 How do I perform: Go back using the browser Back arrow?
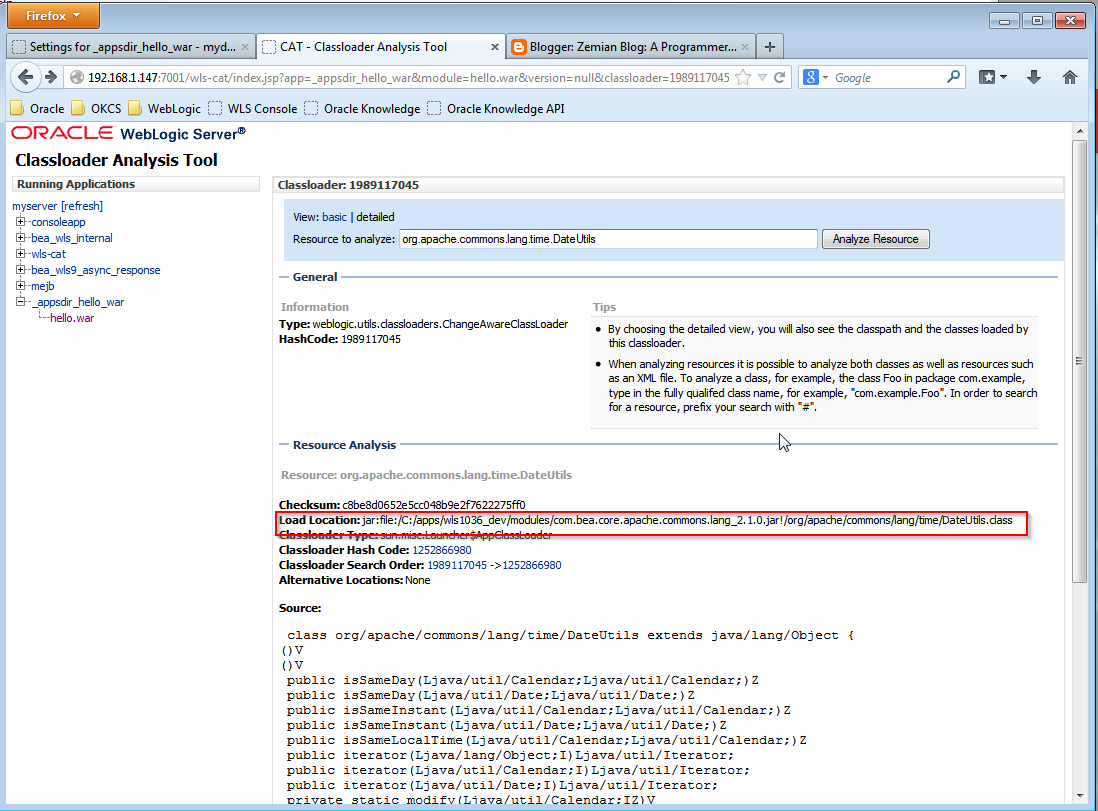point(25,77)
